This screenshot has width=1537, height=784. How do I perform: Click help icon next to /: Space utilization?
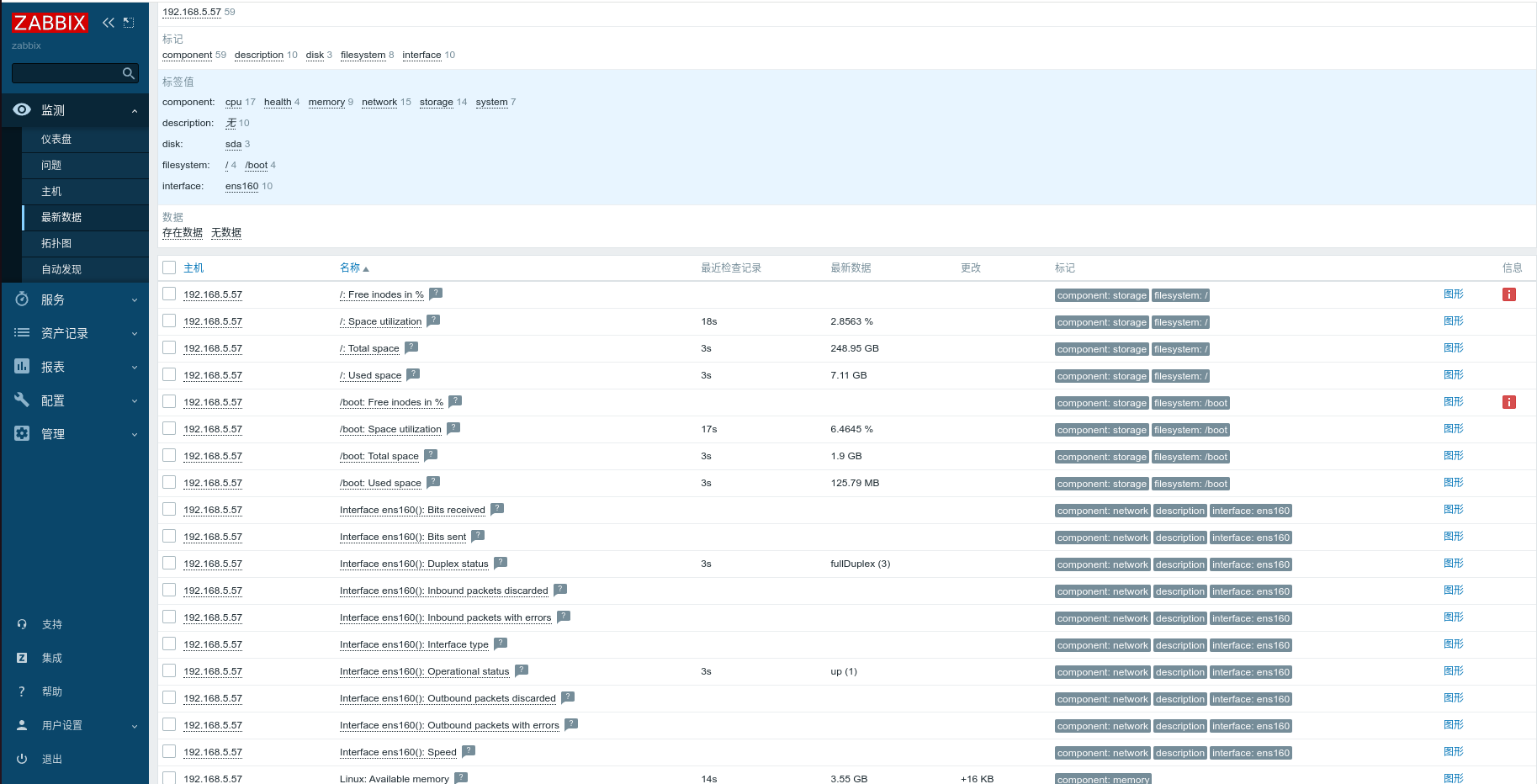[x=433, y=320]
